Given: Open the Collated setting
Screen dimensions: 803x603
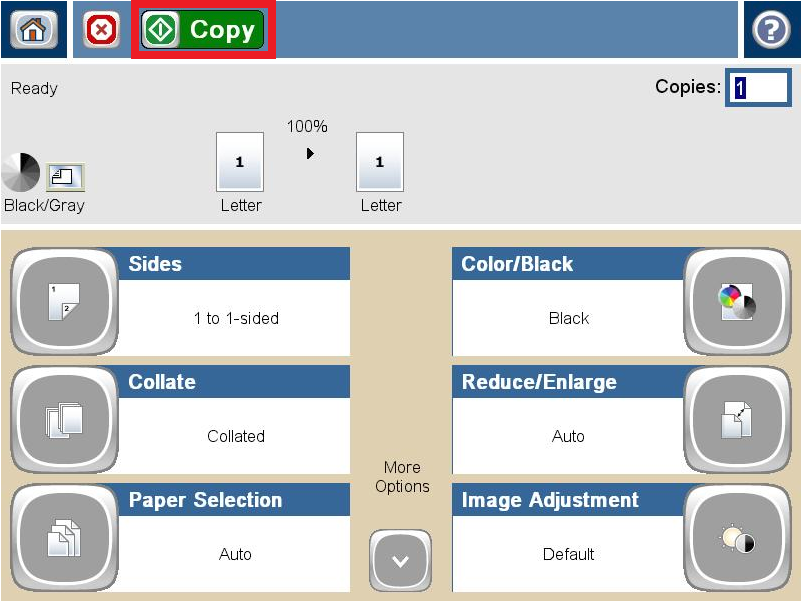Looking at the screenshot, I should 235,436.
